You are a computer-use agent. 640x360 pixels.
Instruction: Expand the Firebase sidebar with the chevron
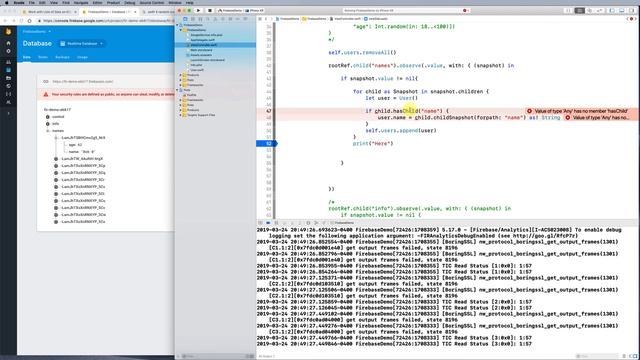point(8,113)
